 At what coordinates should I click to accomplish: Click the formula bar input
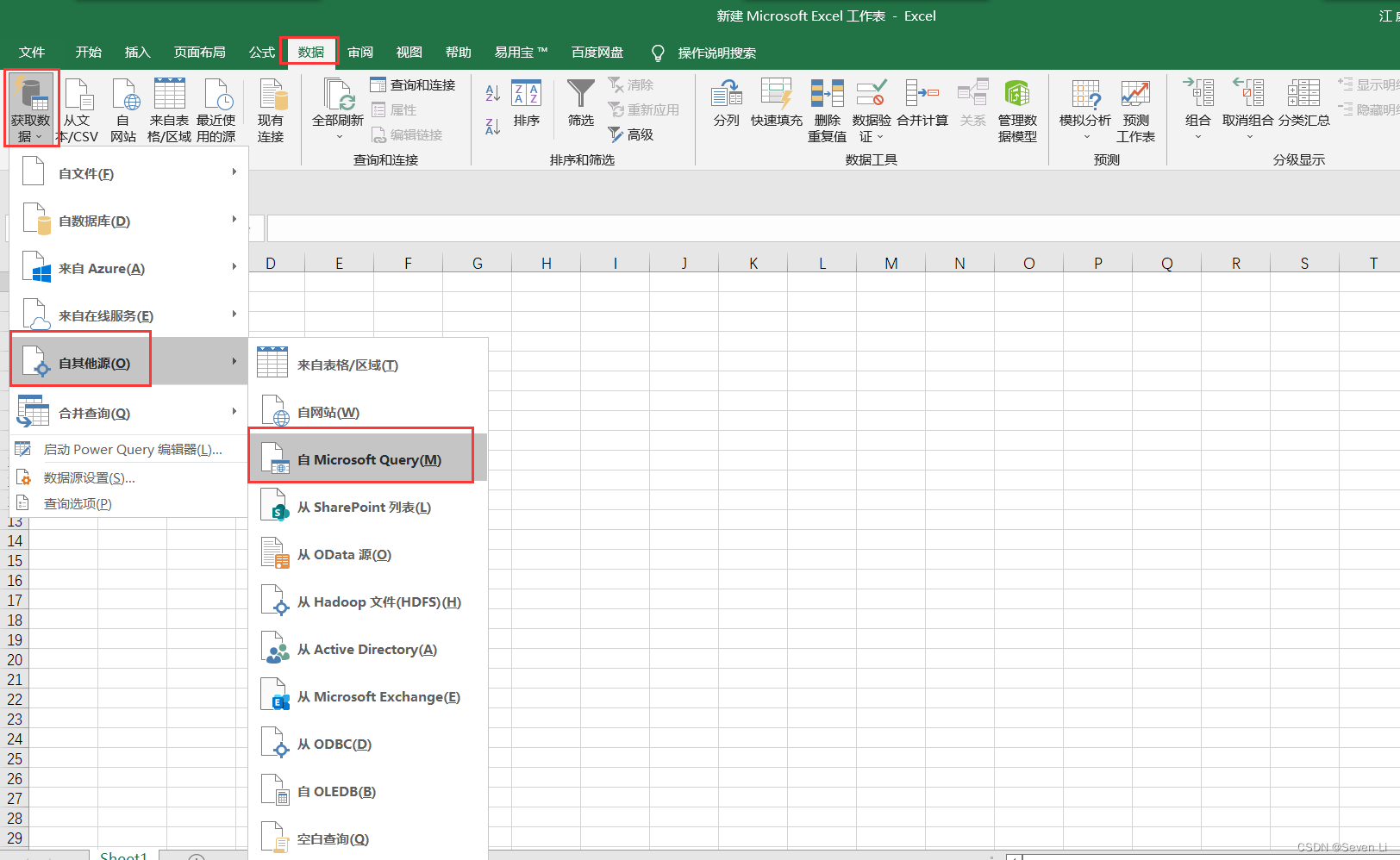(x=833, y=228)
